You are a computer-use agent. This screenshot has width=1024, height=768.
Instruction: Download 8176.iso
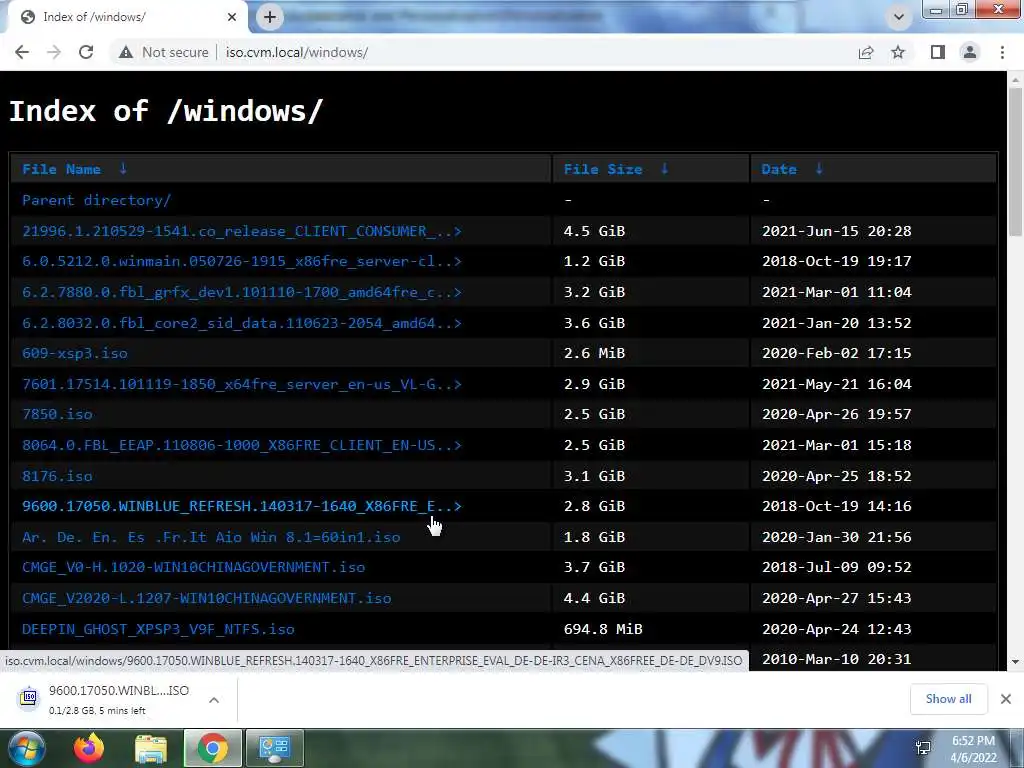[57, 475]
